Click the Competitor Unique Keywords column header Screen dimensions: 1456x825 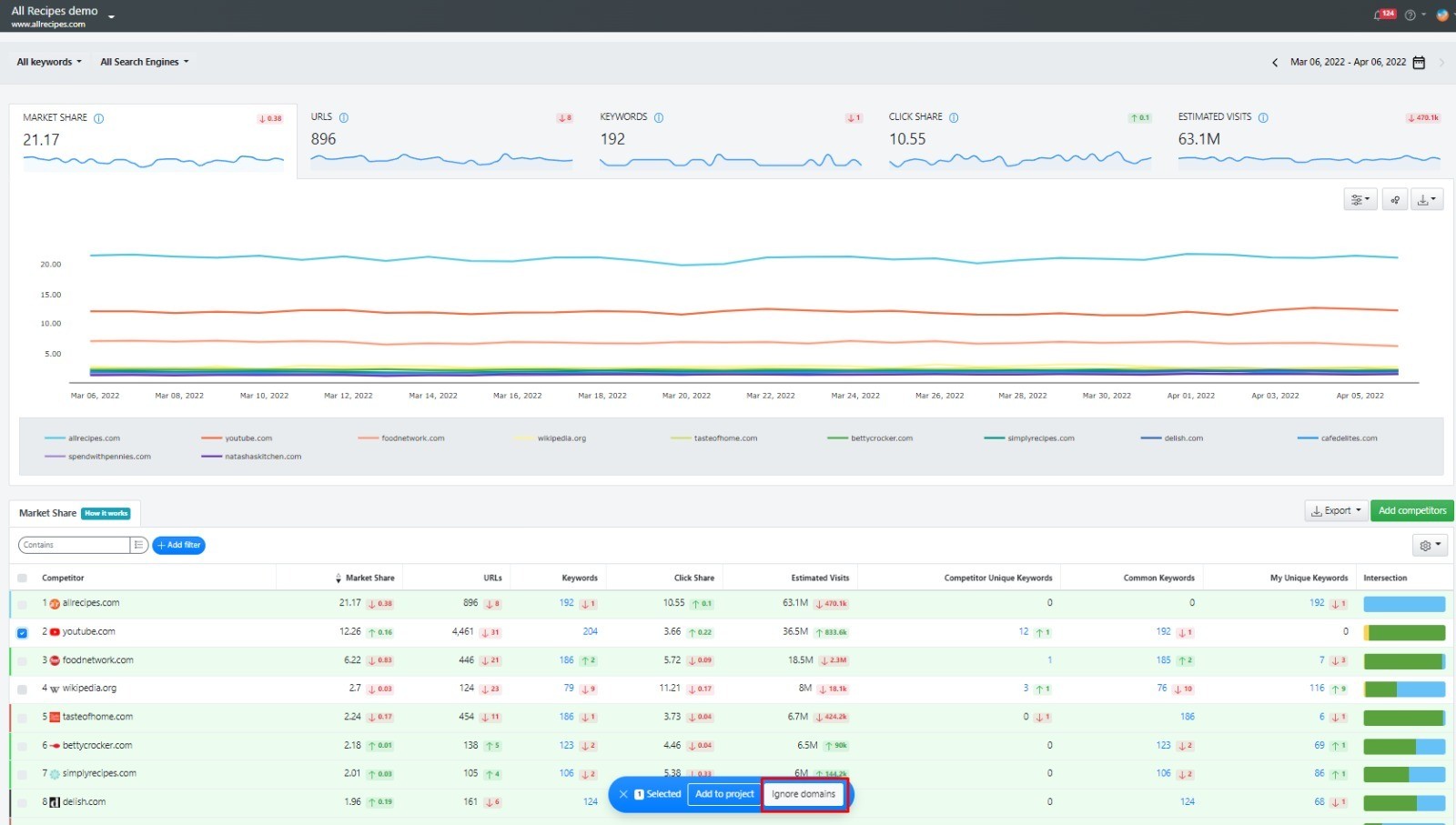[x=997, y=579]
